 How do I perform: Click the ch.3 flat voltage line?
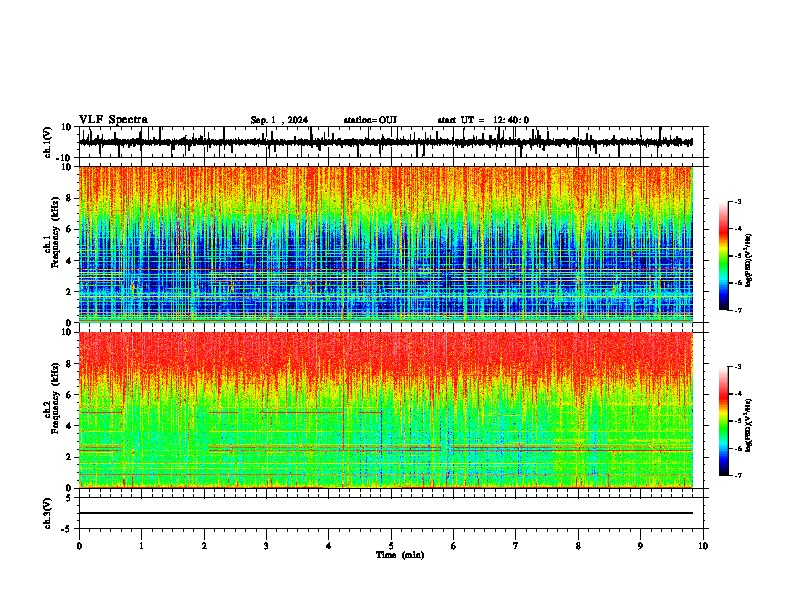[x=385, y=513]
